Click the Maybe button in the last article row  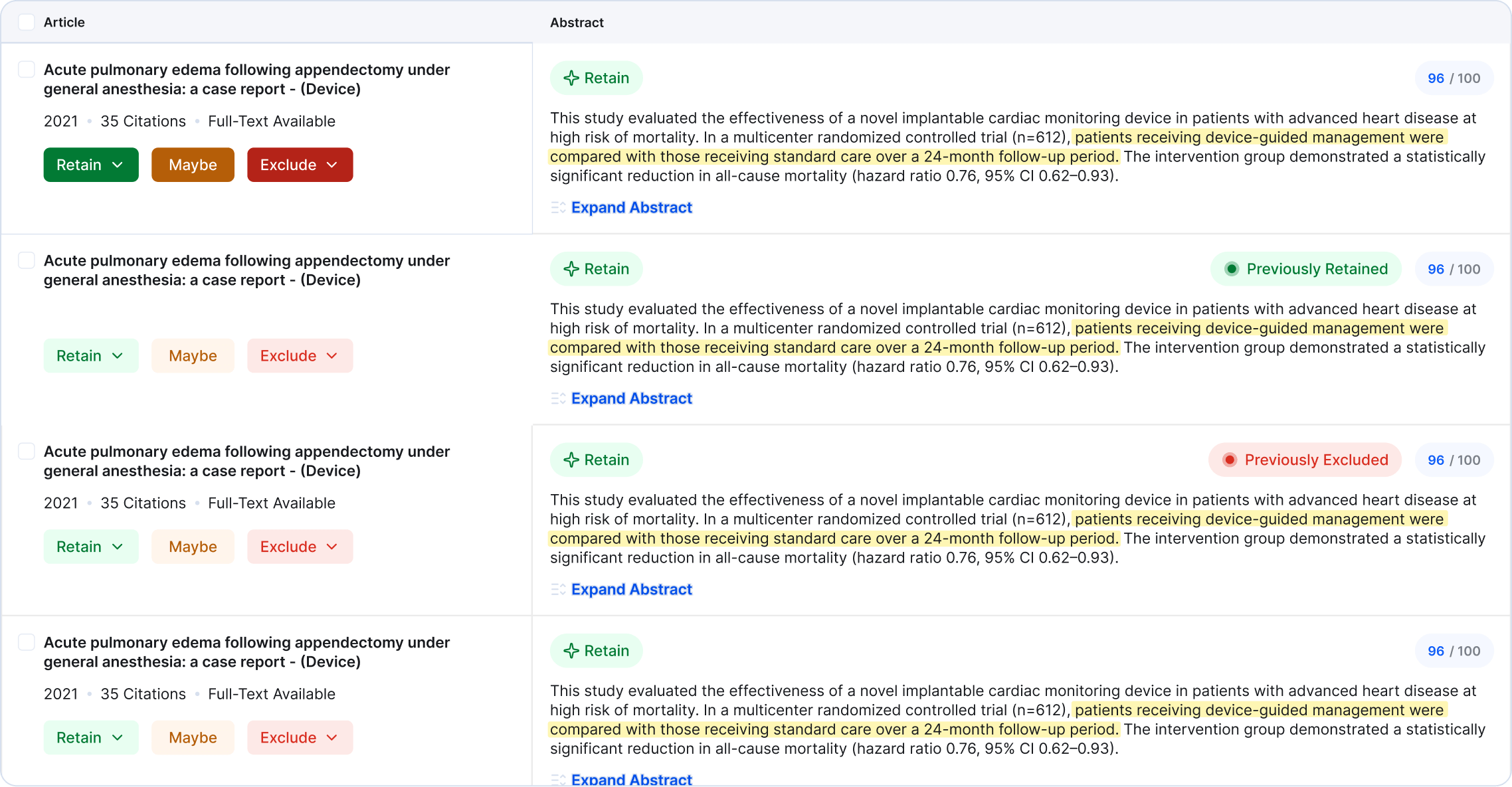[x=193, y=737]
